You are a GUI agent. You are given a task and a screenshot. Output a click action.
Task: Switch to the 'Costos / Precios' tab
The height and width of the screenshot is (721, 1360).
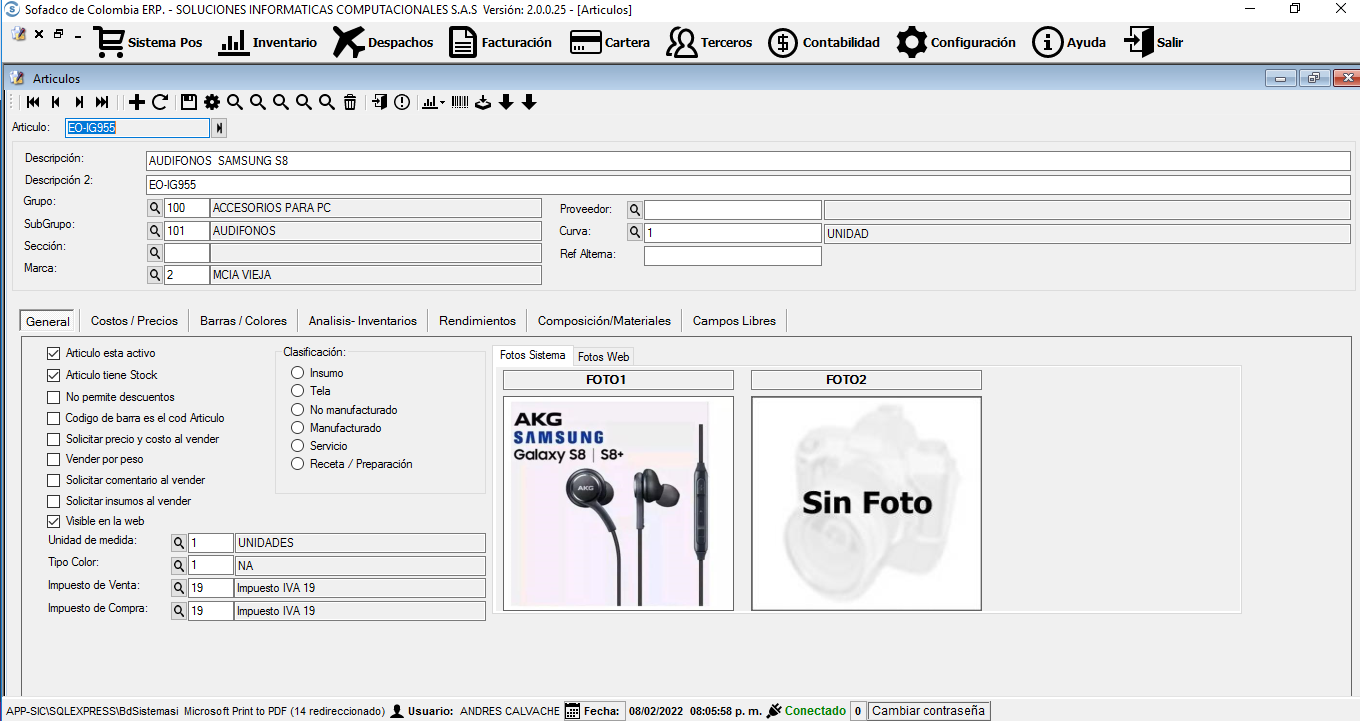point(134,321)
